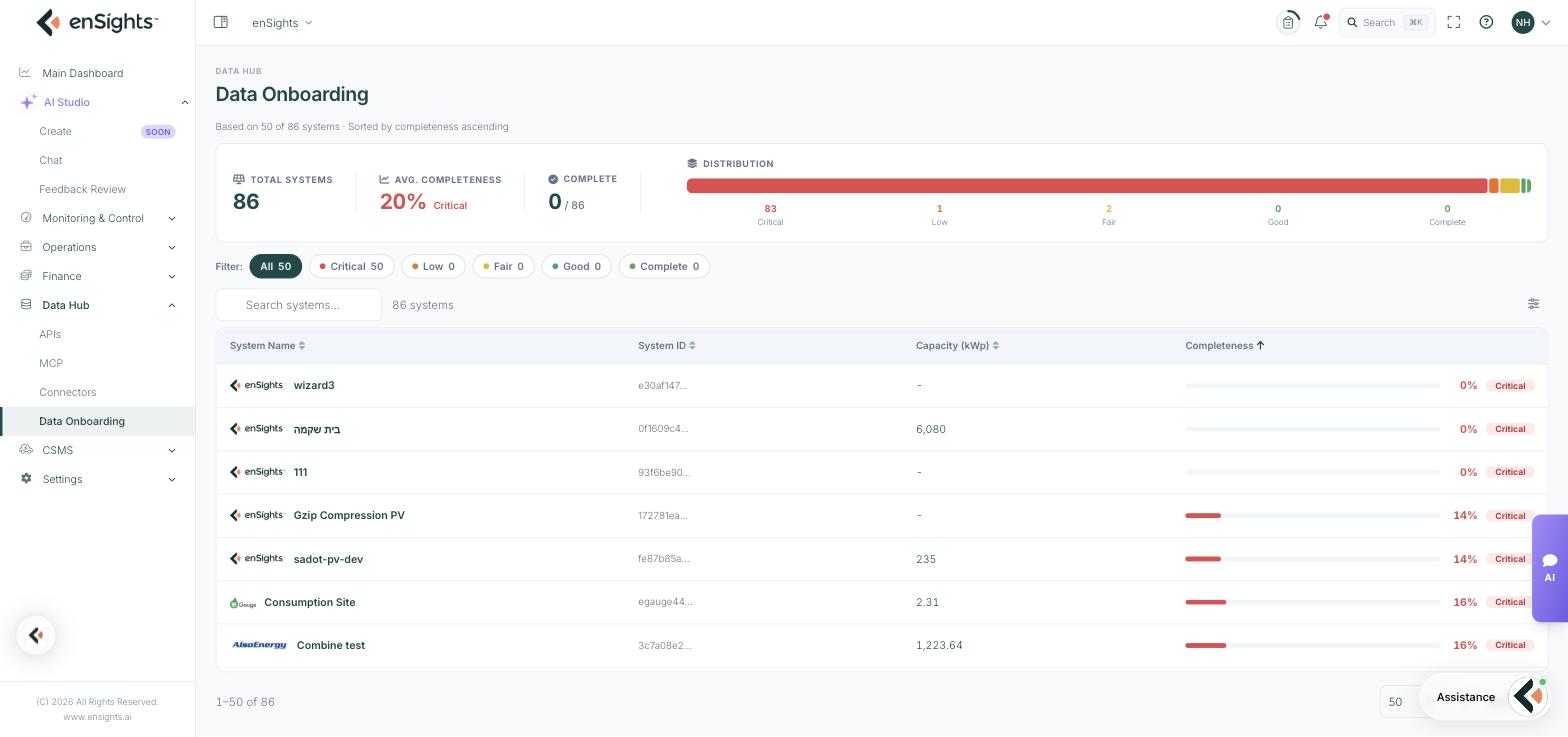The width and height of the screenshot is (1568, 737).
Task: Open table column settings icon
Action: (1533, 304)
